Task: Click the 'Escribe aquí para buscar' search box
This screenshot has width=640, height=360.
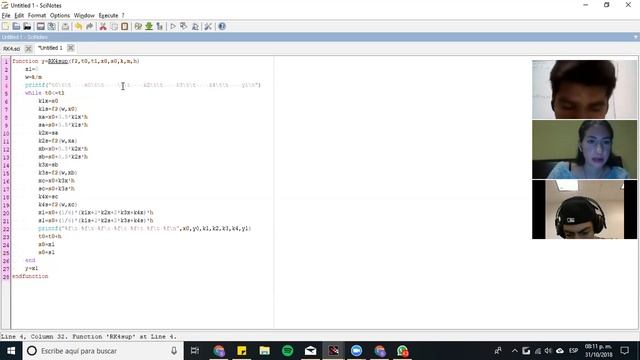Action: [x=102, y=351]
